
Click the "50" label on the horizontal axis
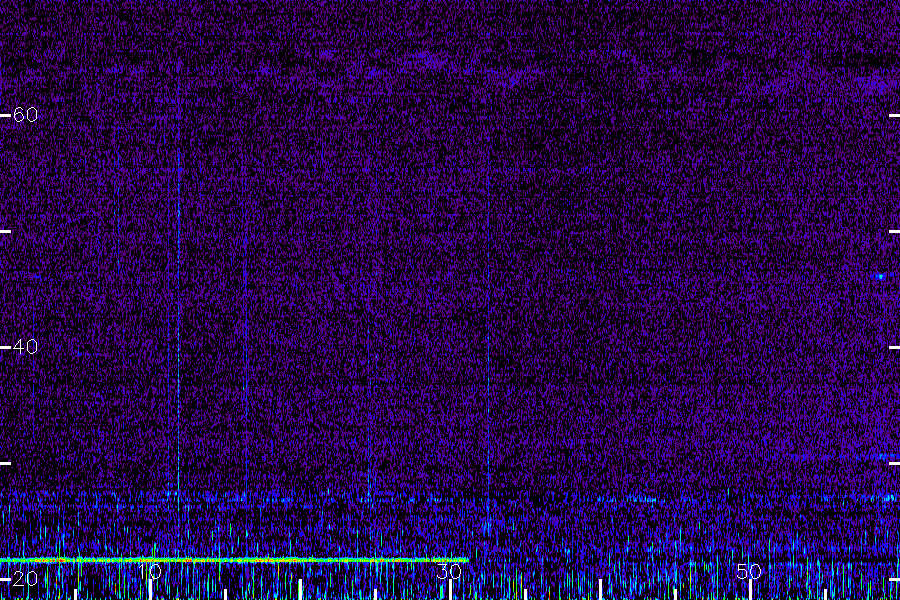click(749, 571)
